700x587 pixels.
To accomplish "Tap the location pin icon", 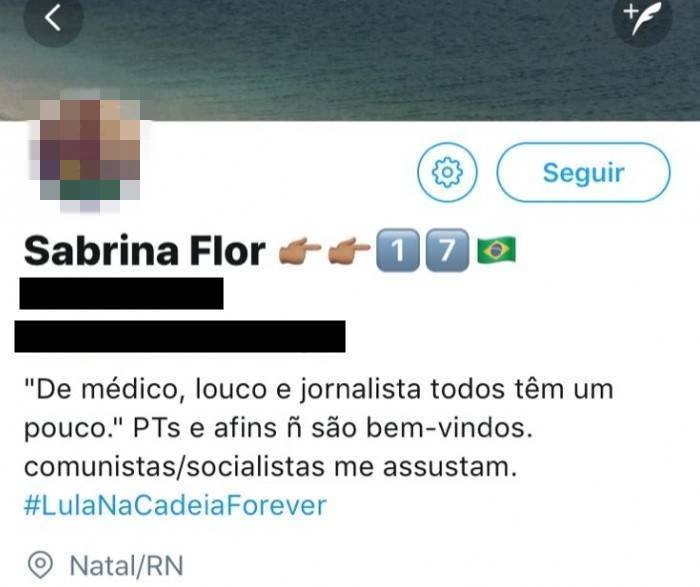I will 41,565.
